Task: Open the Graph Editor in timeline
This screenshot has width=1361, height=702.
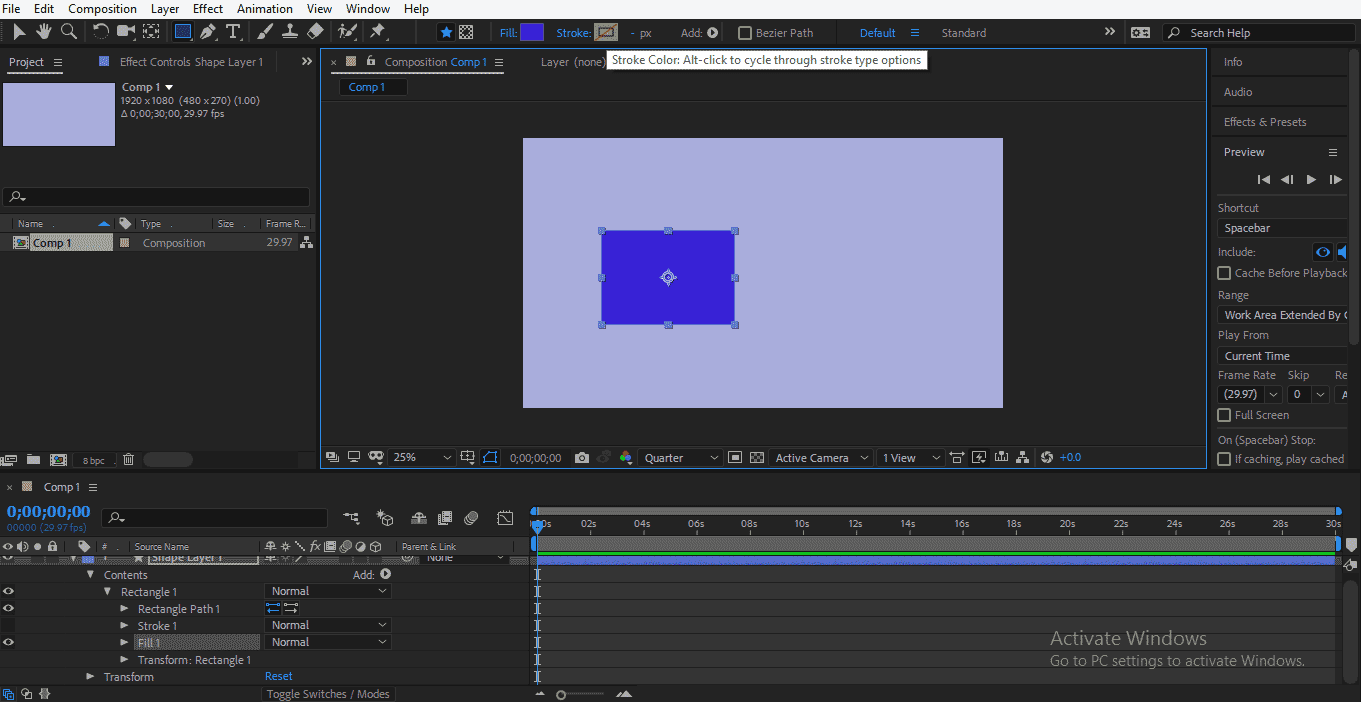Action: (505, 518)
